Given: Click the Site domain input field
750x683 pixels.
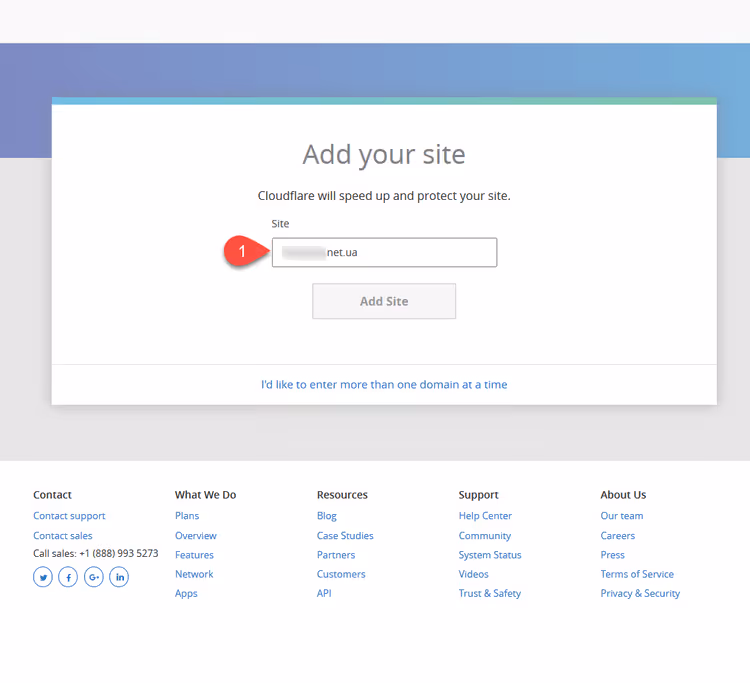Looking at the screenshot, I should [384, 252].
